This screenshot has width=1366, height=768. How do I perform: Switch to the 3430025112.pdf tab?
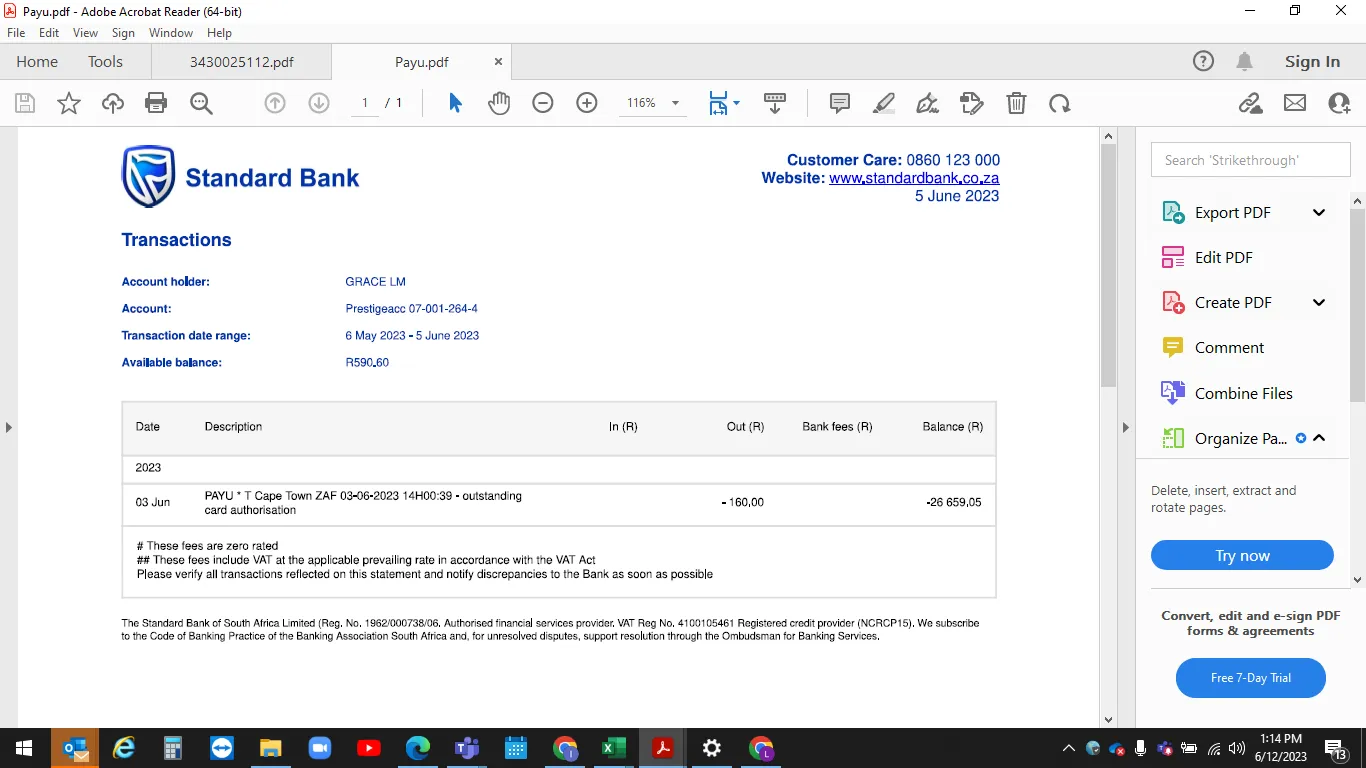(241, 61)
